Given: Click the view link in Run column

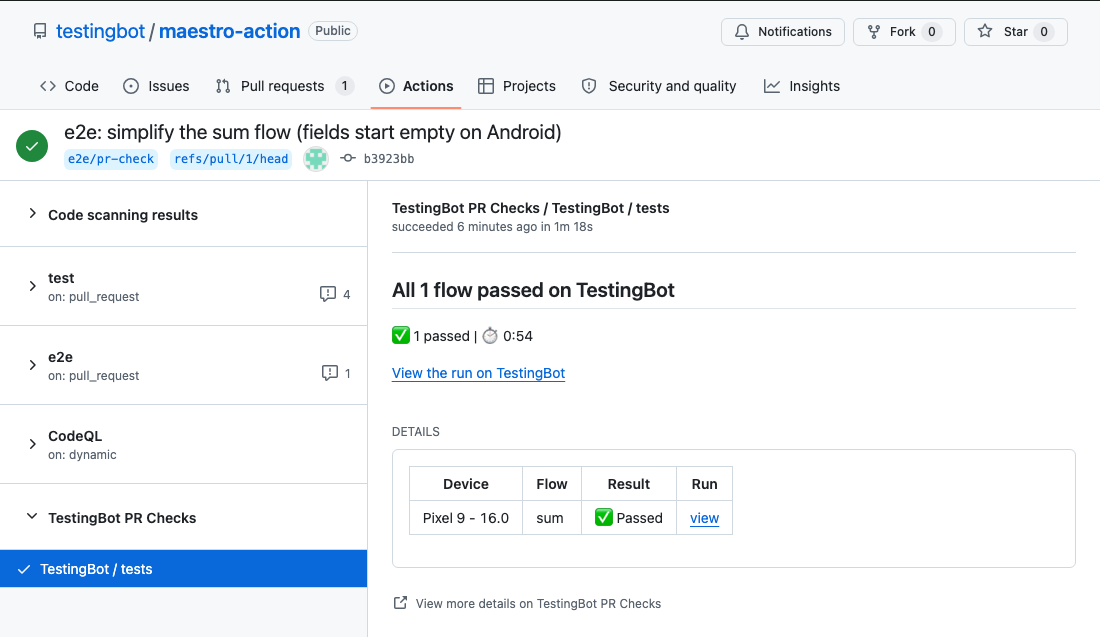Looking at the screenshot, I should [704, 518].
